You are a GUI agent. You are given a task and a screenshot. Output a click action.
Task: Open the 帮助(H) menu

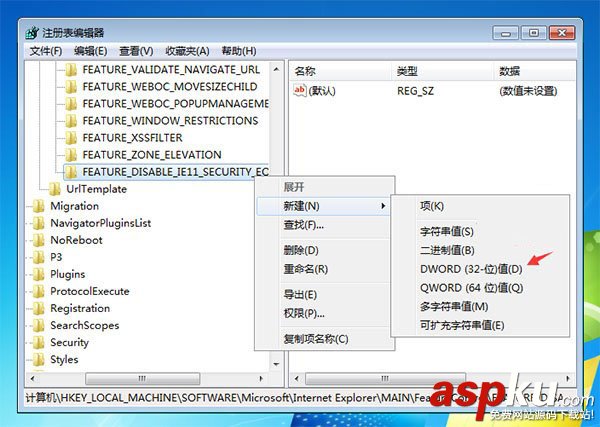click(x=239, y=51)
